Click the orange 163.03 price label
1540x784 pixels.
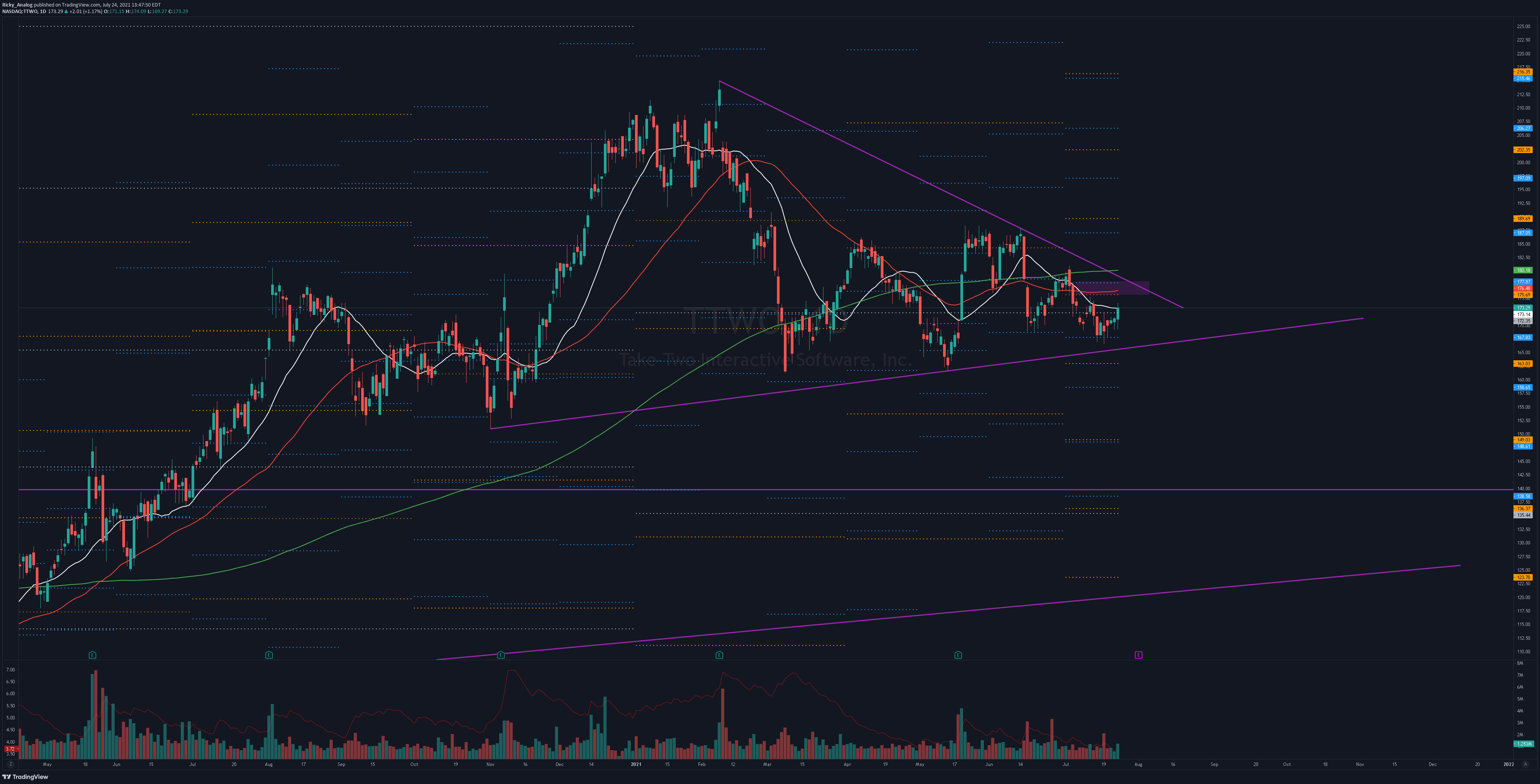(x=1523, y=363)
